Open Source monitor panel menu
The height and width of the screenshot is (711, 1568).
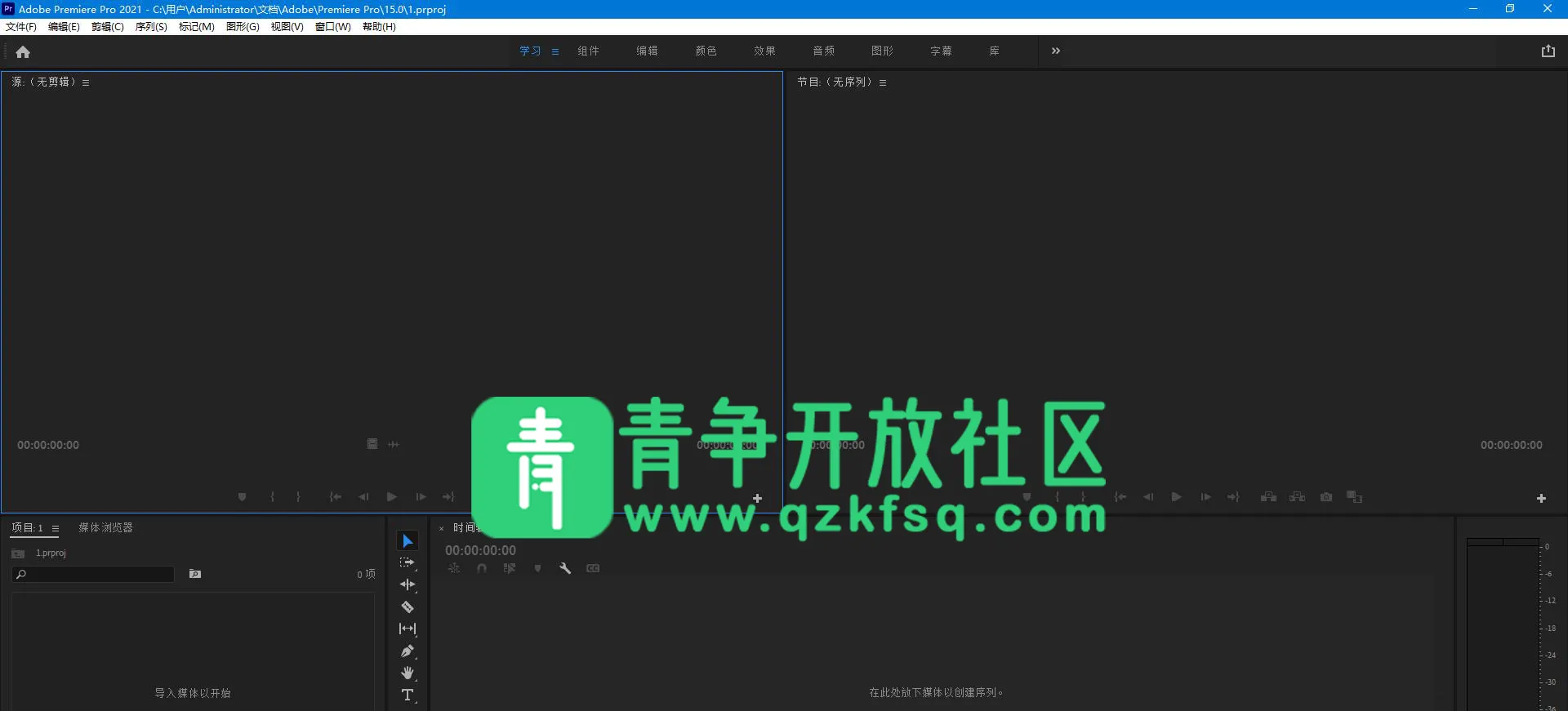tap(86, 82)
